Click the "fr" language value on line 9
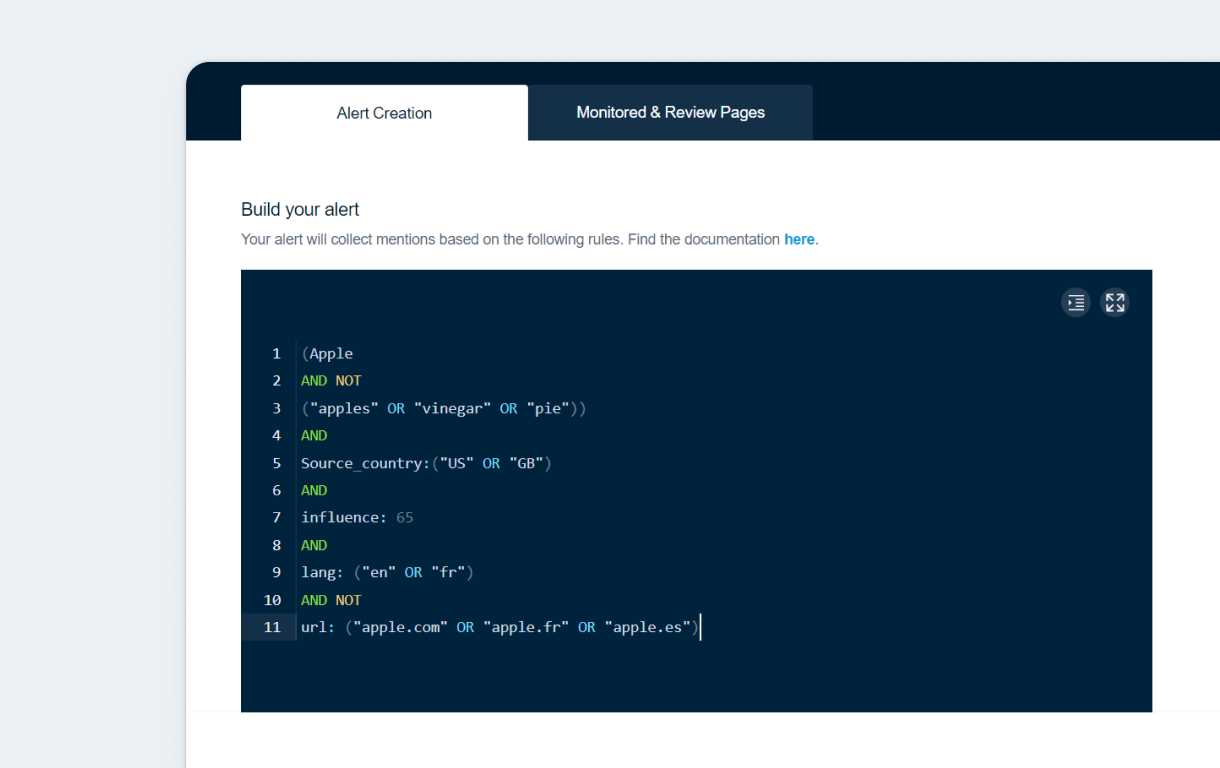 [x=448, y=573]
